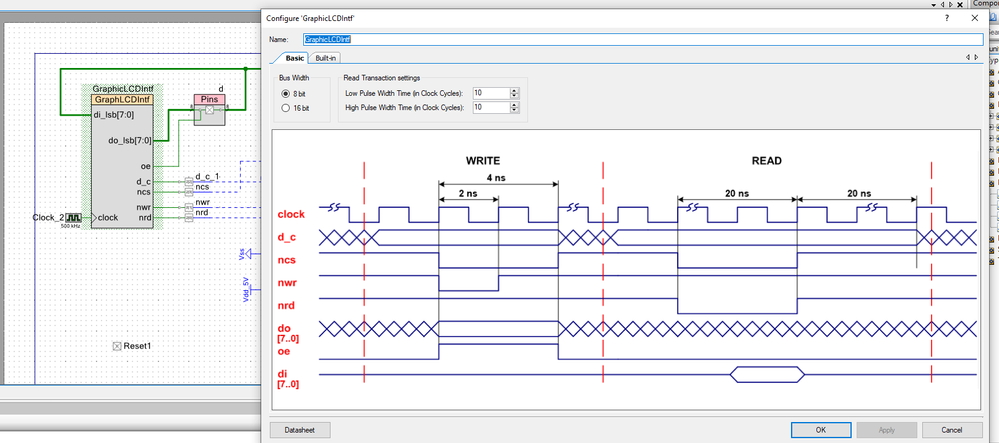Open the Datasheet
The image size is (999, 443).
click(300, 430)
